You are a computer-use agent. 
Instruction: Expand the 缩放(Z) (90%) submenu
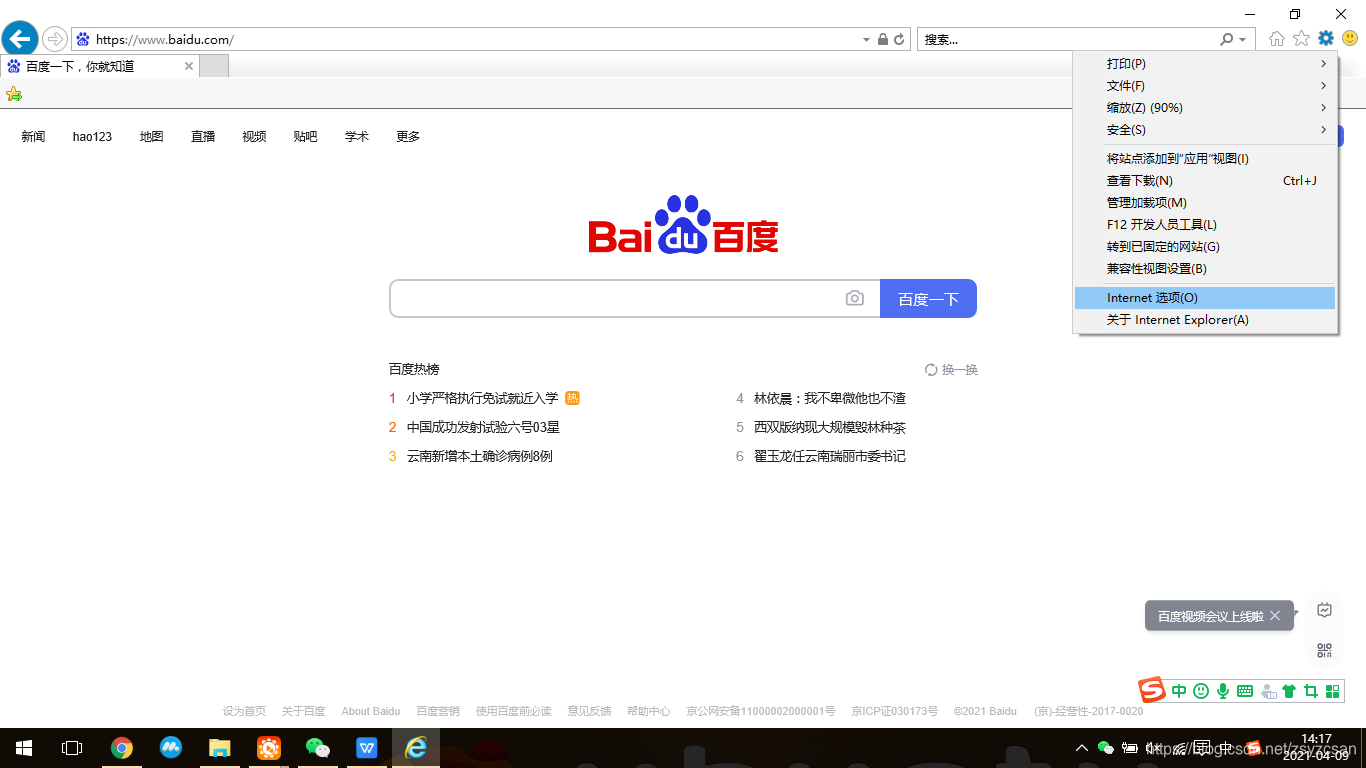pyautogui.click(x=1205, y=108)
